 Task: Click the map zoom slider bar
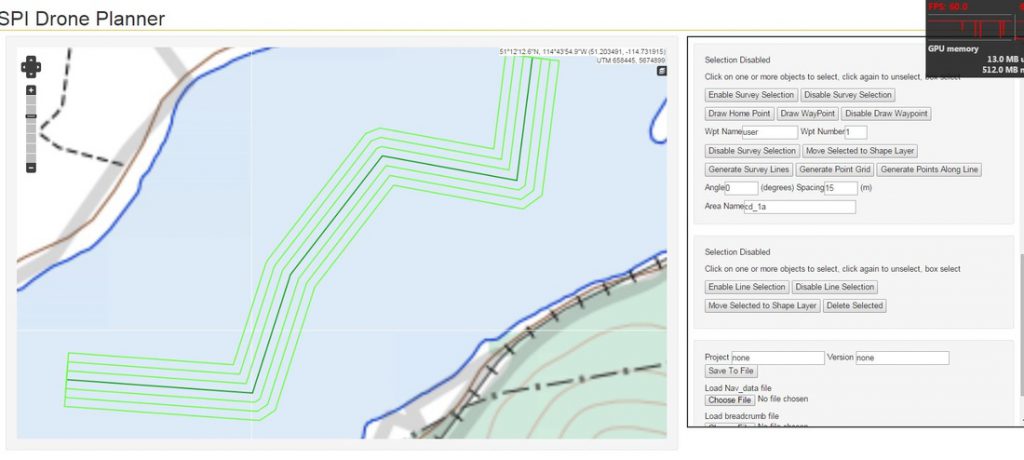pyautogui.click(x=31, y=130)
